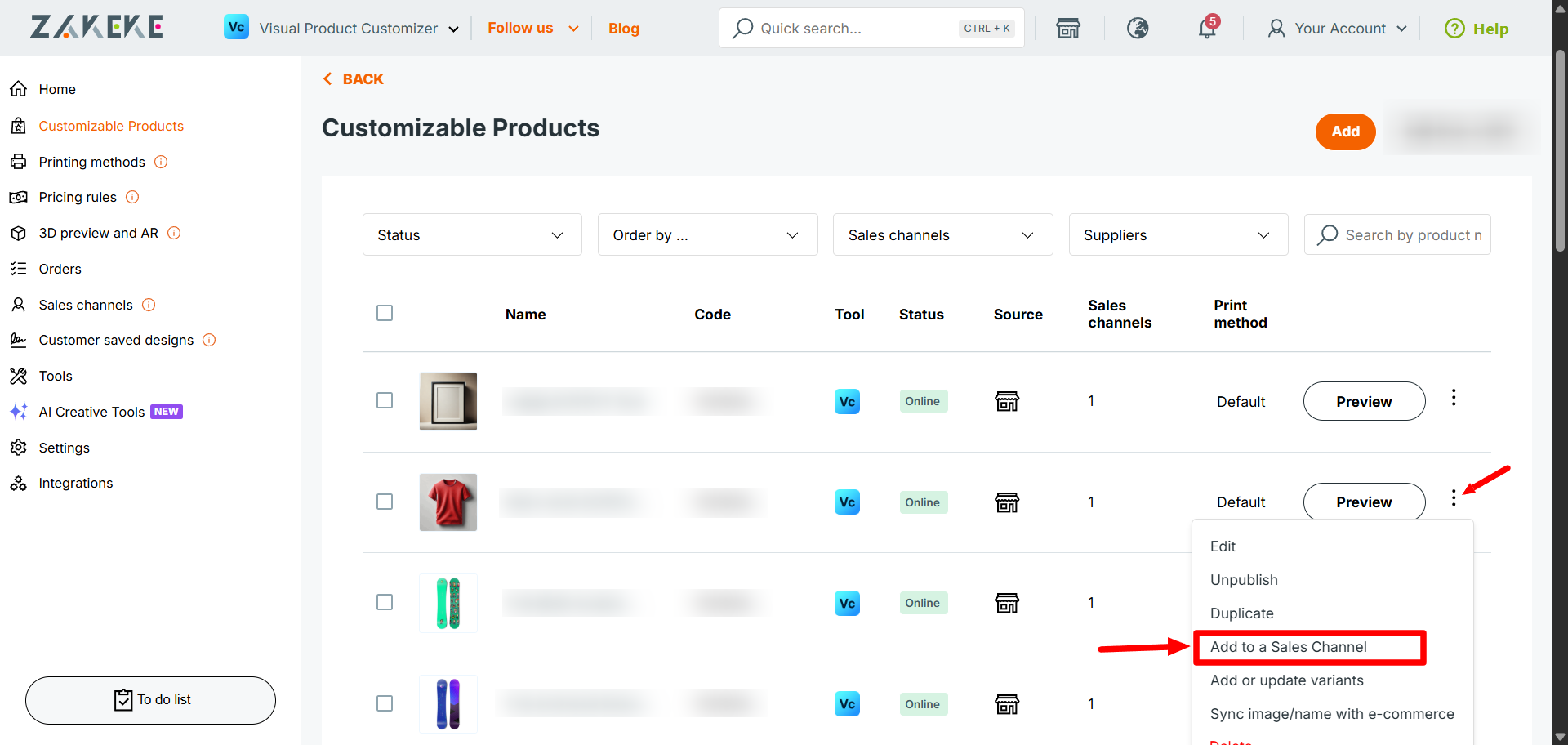Screen dimensions: 1568x745
Task: Click the quick search magnifier icon
Action: click(x=742, y=29)
